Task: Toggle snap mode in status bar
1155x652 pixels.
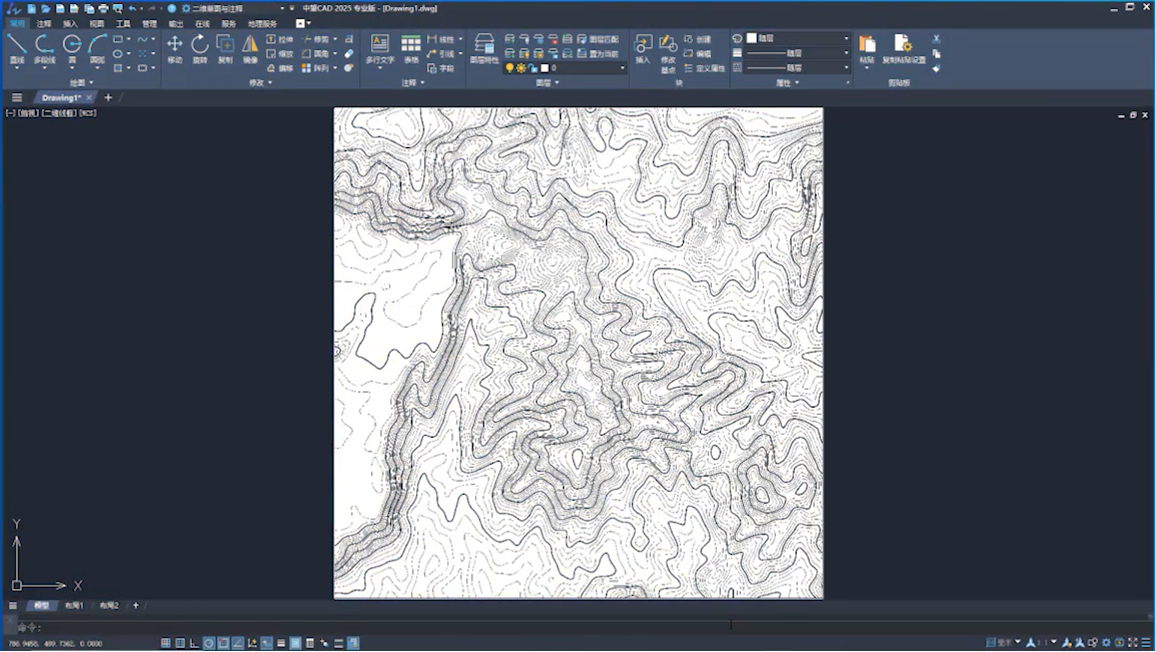Action: click(166, 643)
